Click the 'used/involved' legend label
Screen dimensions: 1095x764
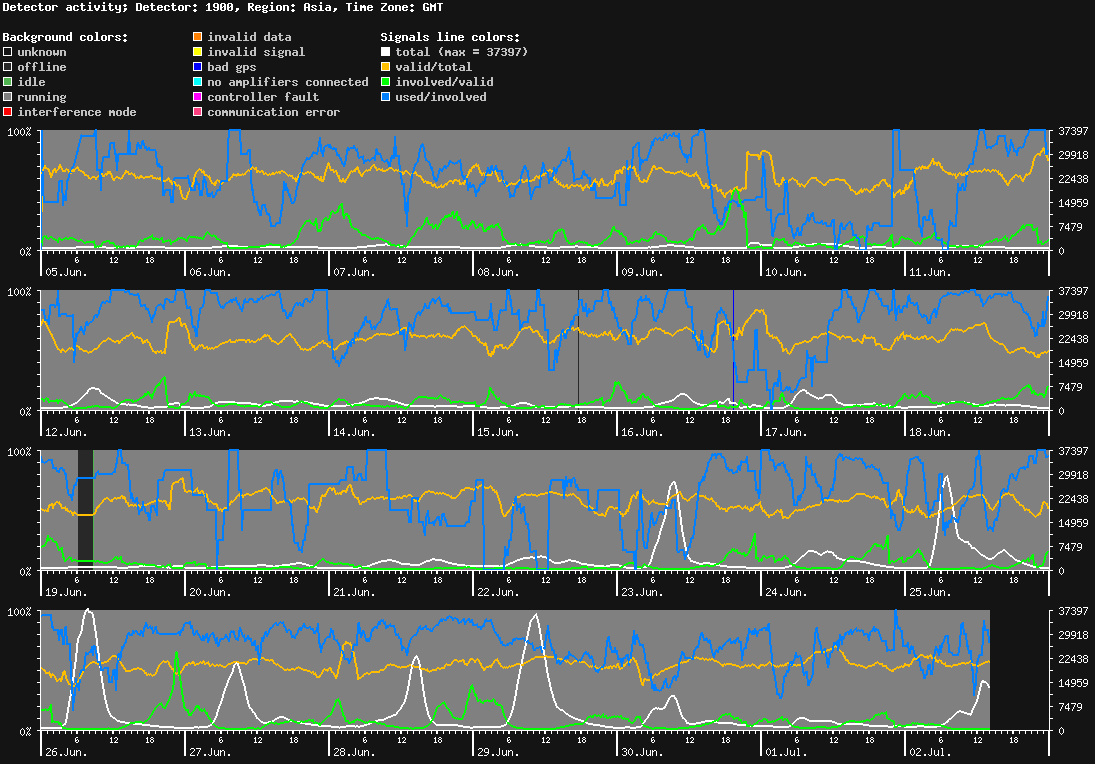tap(441, 97)
